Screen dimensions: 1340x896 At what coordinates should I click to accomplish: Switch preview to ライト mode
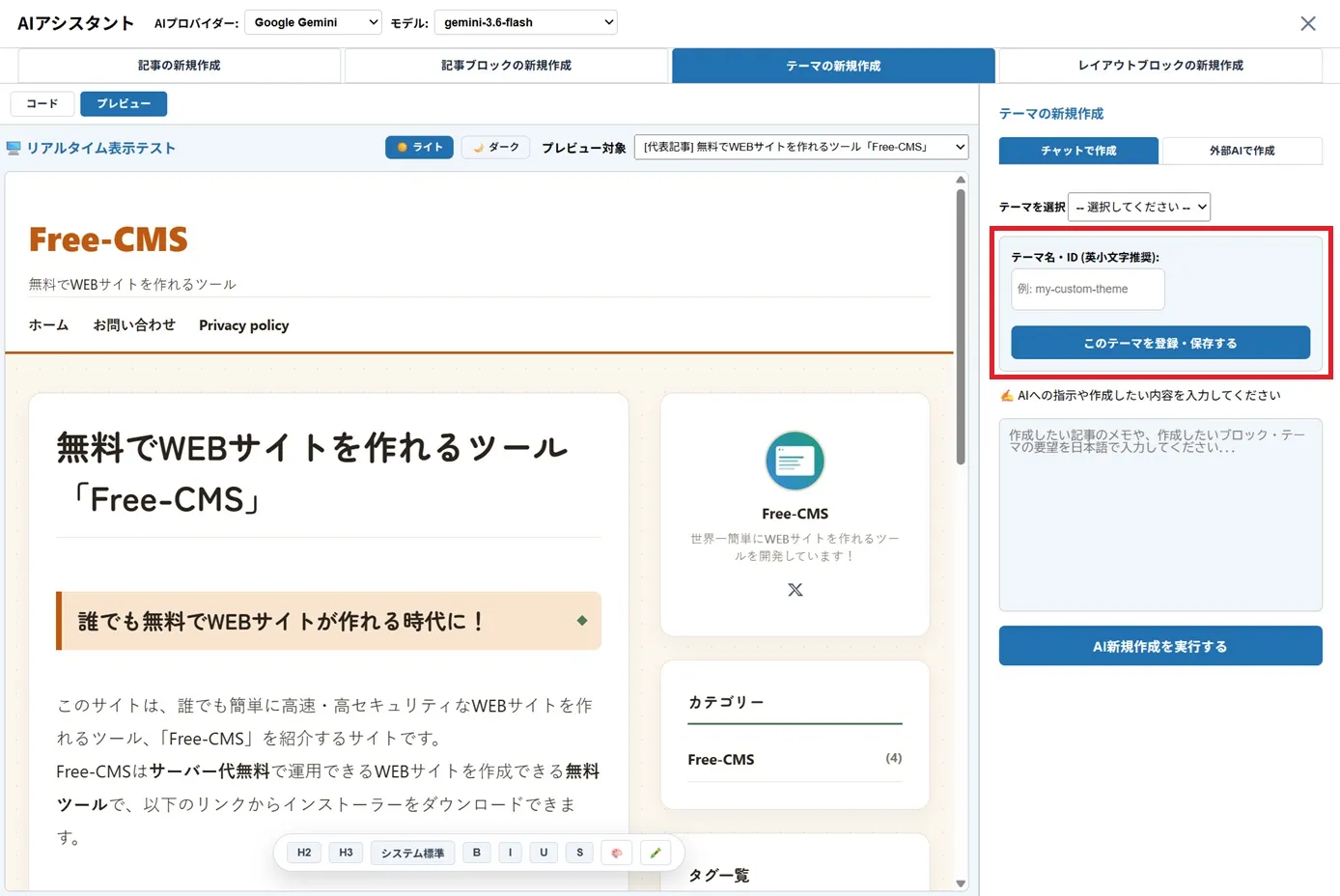coord(419,147)
